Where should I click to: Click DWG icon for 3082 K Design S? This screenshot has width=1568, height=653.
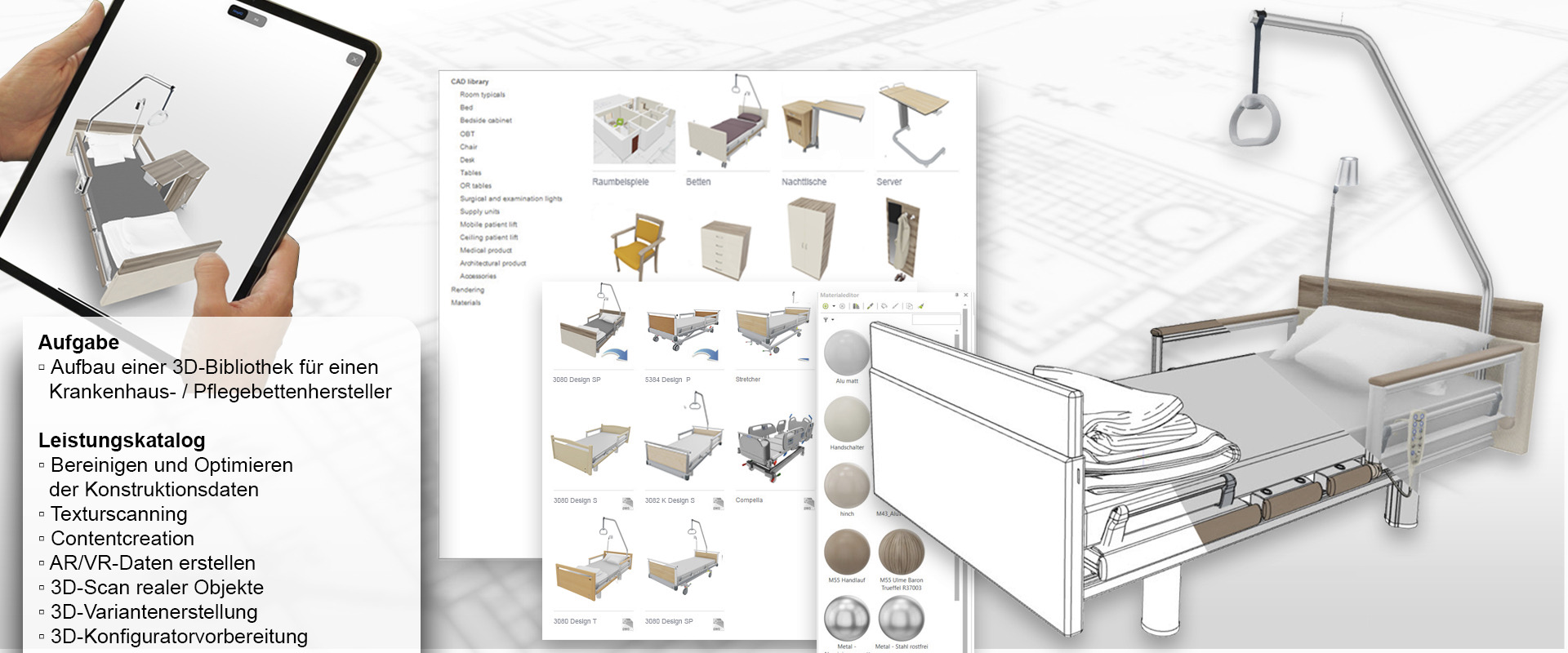pyautogui.click(x=717, y=503)
